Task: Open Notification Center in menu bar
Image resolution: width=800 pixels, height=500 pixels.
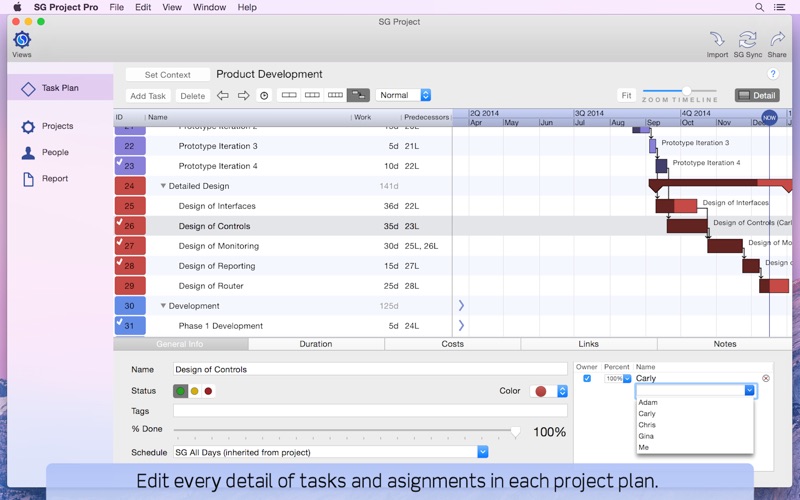Action: click(780, 7)
